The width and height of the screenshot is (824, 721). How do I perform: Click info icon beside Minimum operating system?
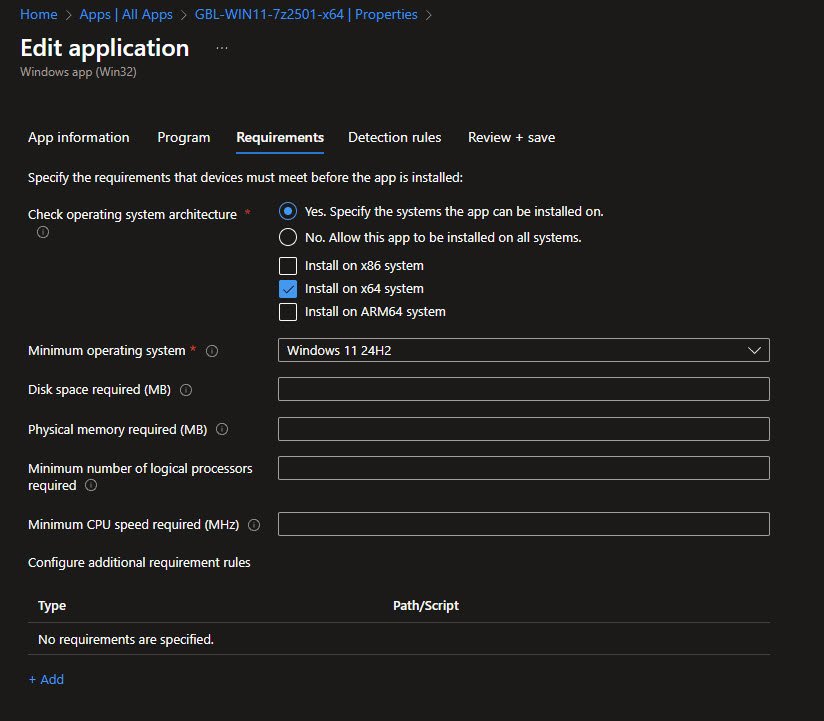coord(212,351)
